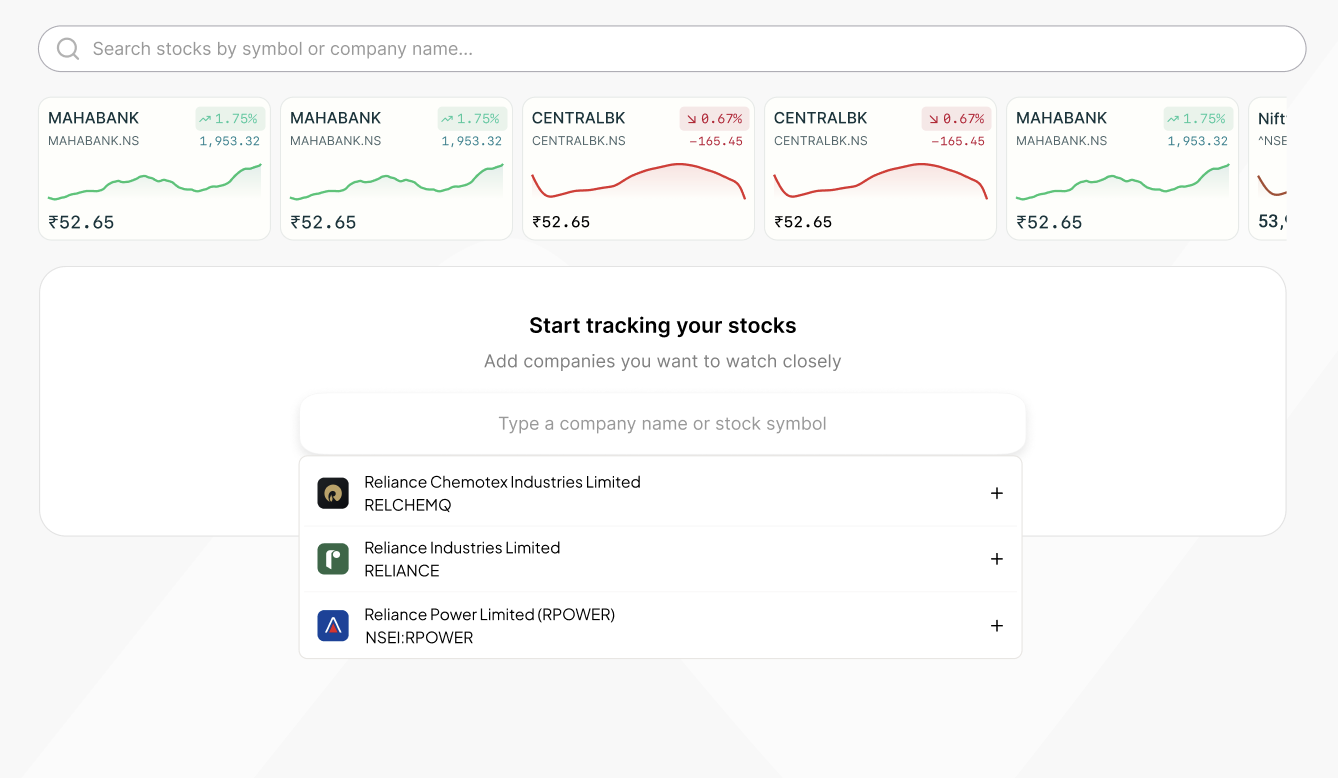Click the red 0.67% badge on CENTRALBK
1338x778 pixels.
pos(714,117)
